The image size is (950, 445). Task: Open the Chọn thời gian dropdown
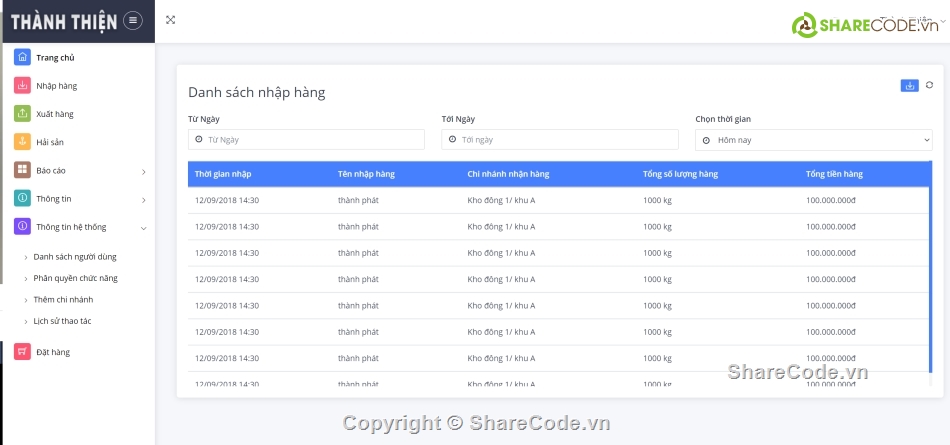point(813,140)
